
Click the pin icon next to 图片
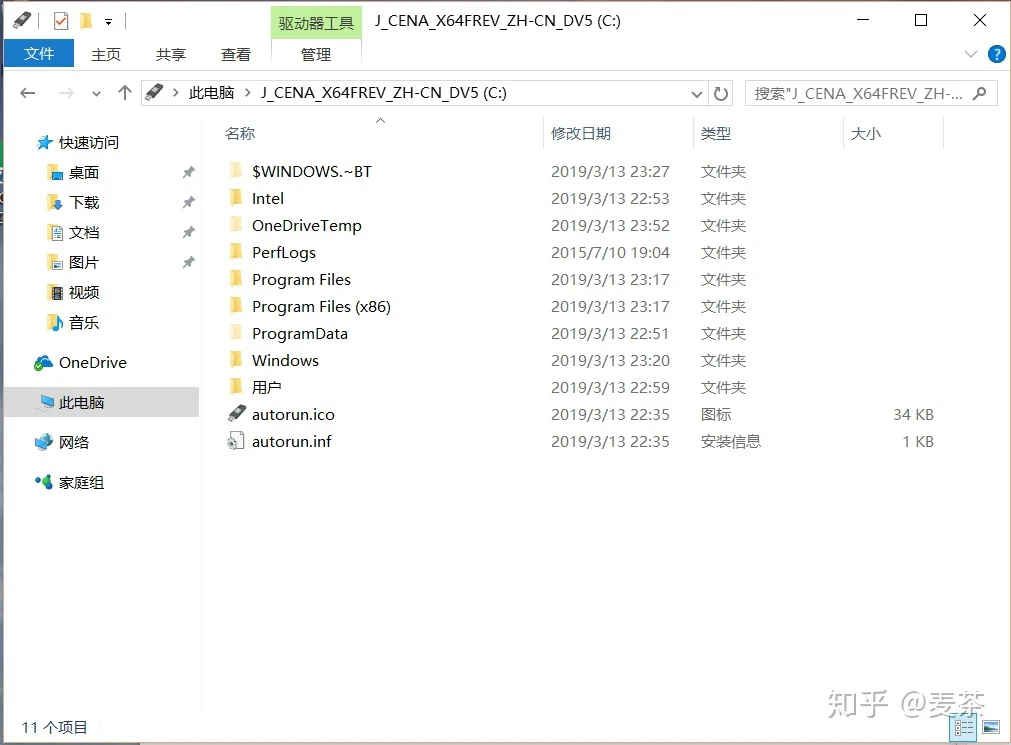(188, 263)
